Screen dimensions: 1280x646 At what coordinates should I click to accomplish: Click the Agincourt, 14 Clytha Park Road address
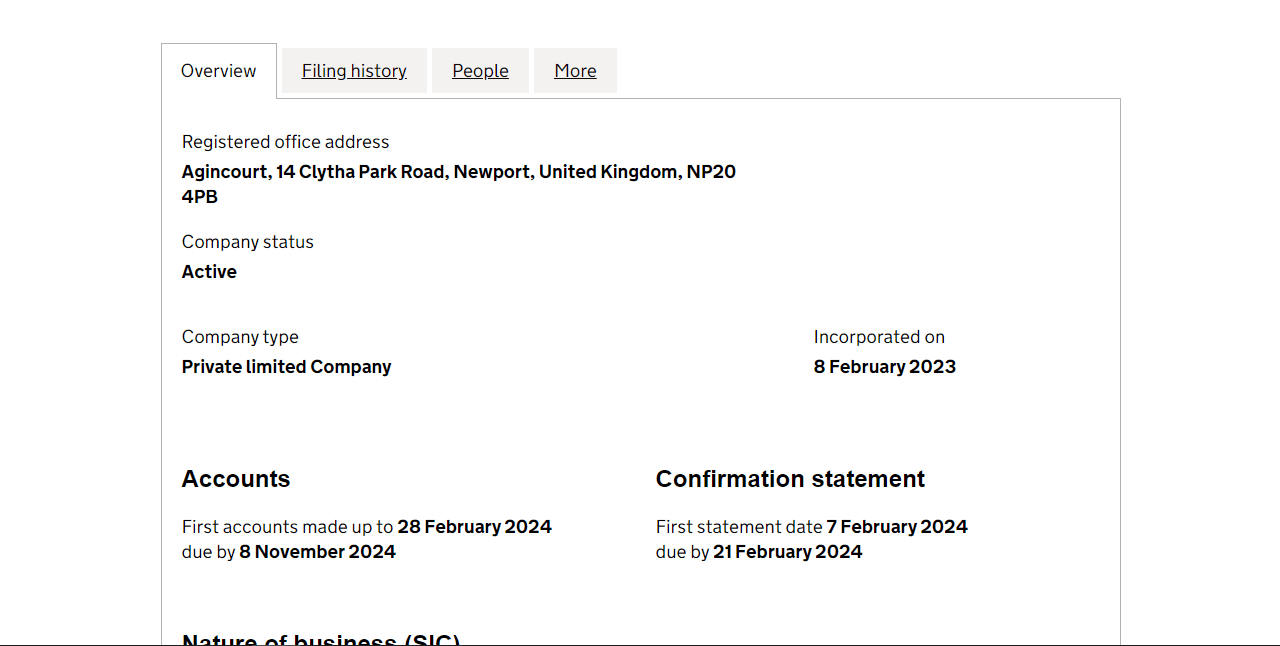point(458,172)
